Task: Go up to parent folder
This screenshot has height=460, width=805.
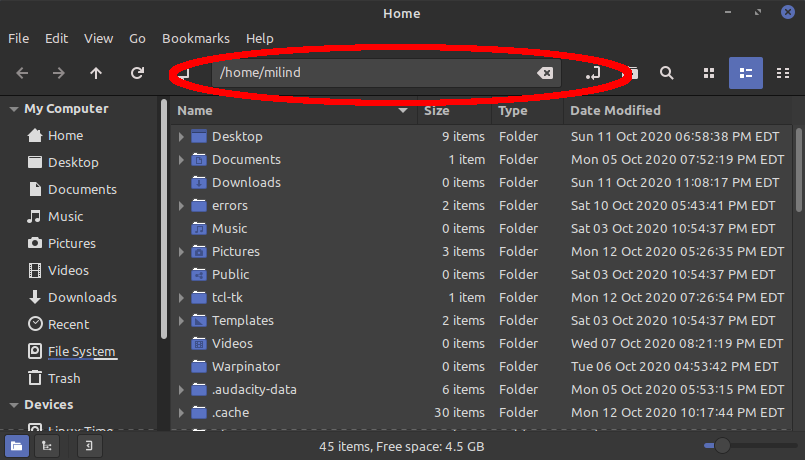Action: pyautogui.click(x=96, y=73)
